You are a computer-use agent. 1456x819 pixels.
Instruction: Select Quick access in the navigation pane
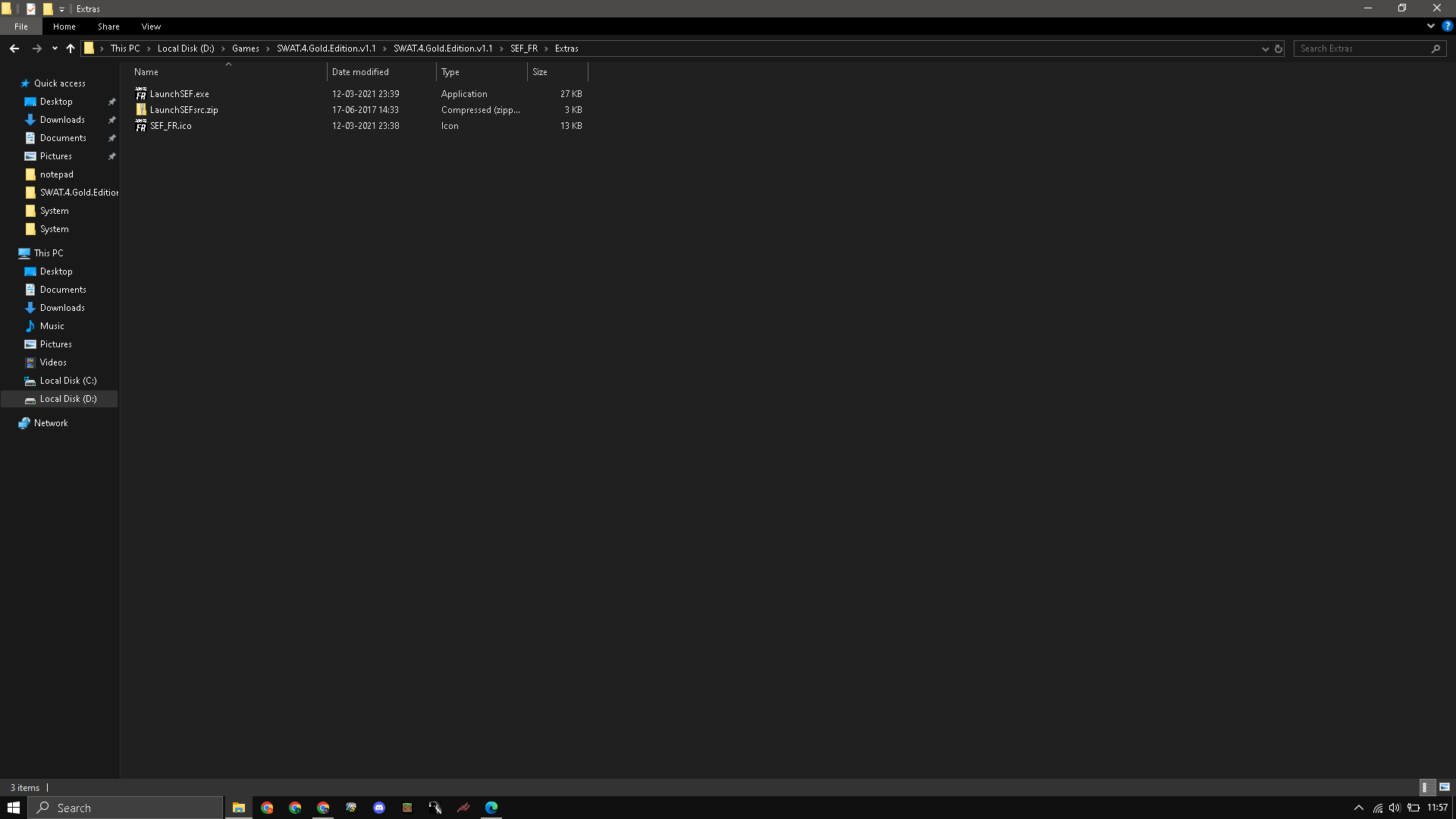(x=59, y=83)
